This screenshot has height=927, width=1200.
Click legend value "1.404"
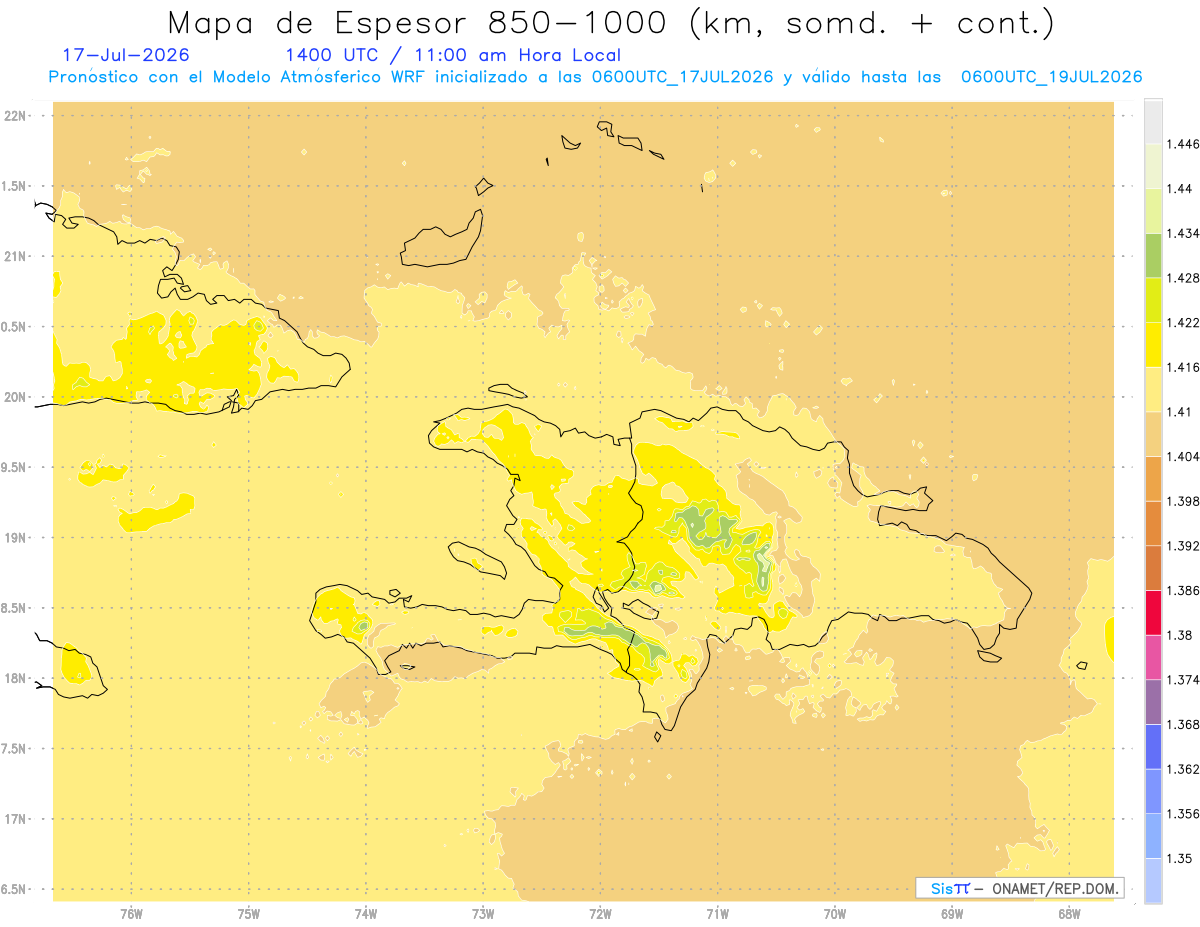pyautogui.click(x=1183, y=456)
